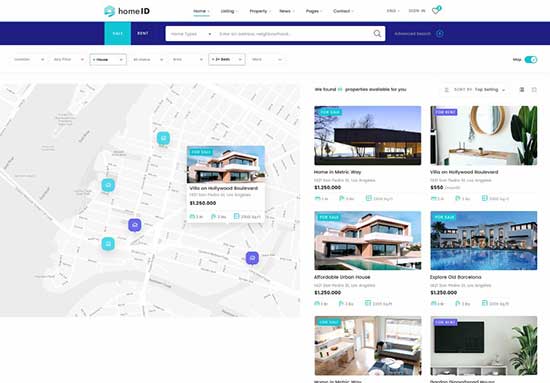The image size is (550, 383).
Task: Click bed icon on Home in Metric Way card
Action: [317, 199]
